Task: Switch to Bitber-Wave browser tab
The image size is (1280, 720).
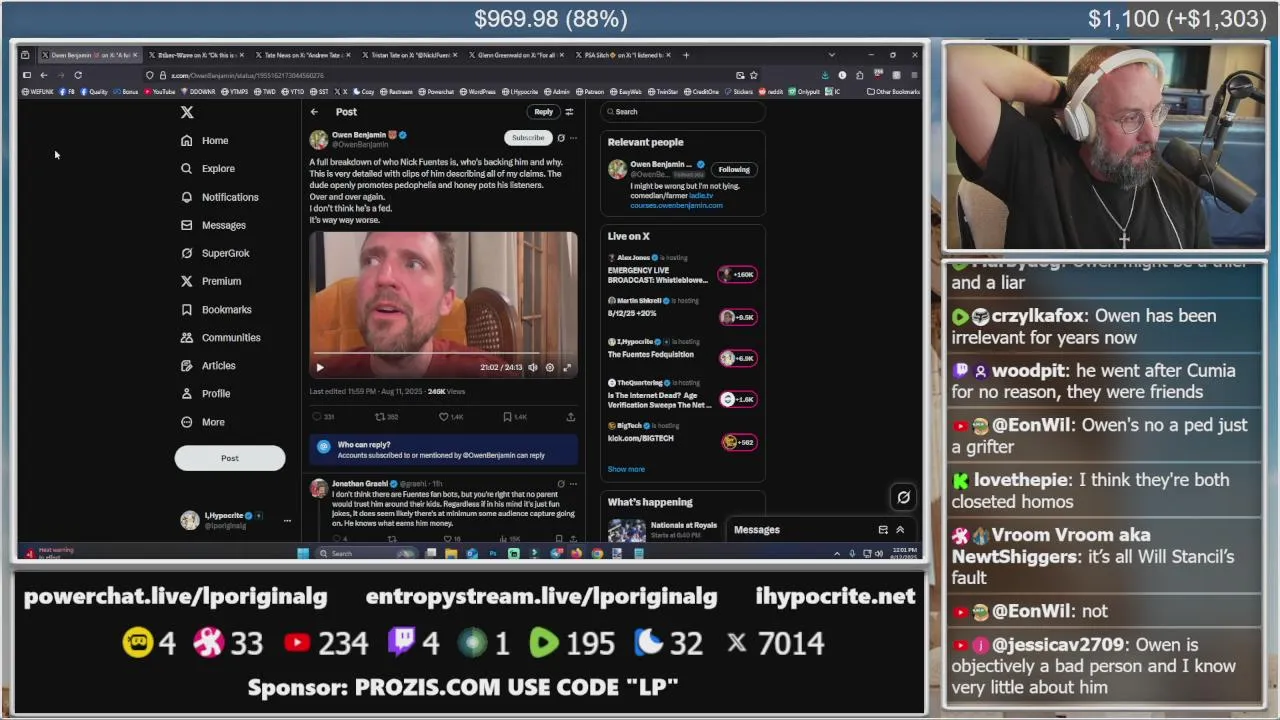Action: tap(195, 55)
